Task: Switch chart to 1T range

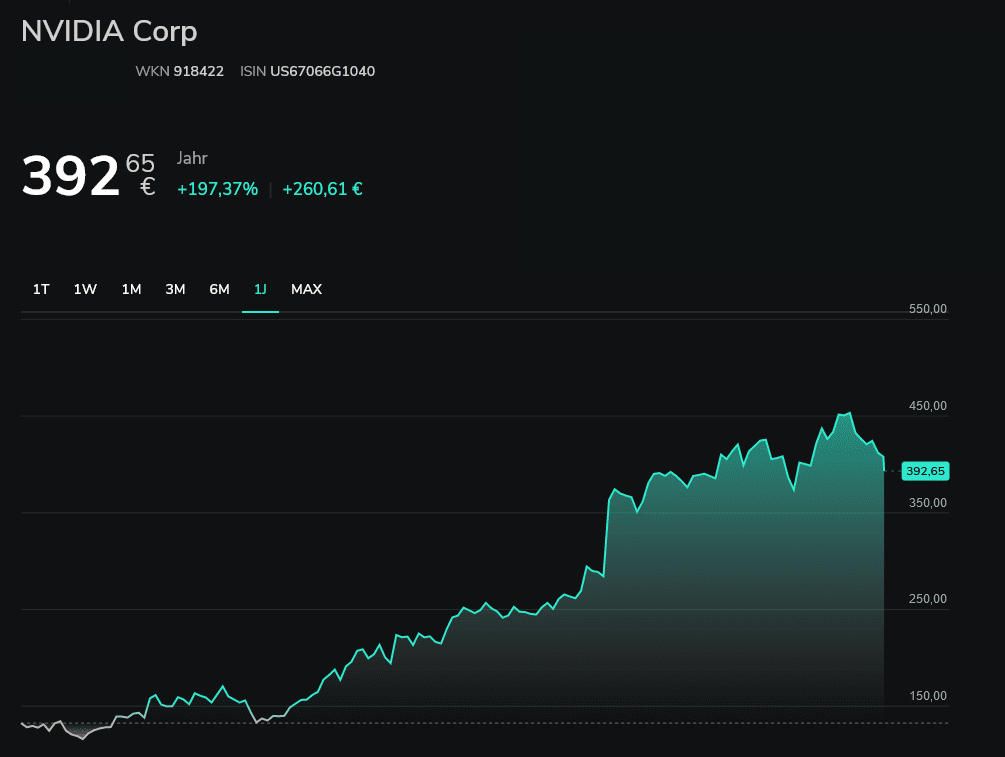Action: coord(41,289)
